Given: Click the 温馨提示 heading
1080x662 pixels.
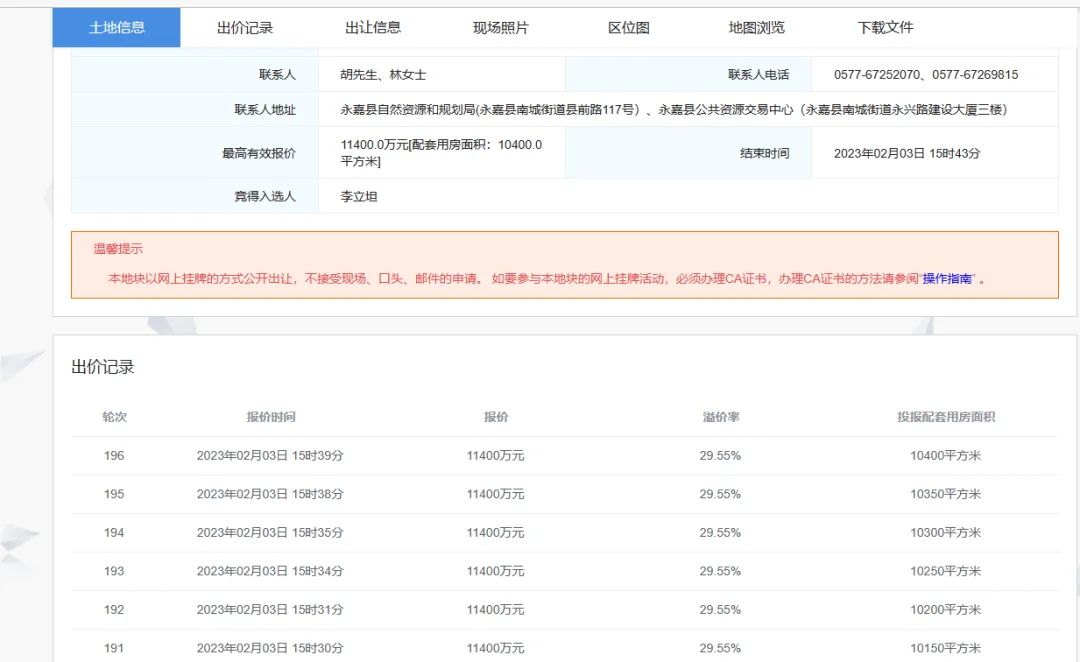Looking at the screenshot, I should pyautogui.click(x=118, y=249).
